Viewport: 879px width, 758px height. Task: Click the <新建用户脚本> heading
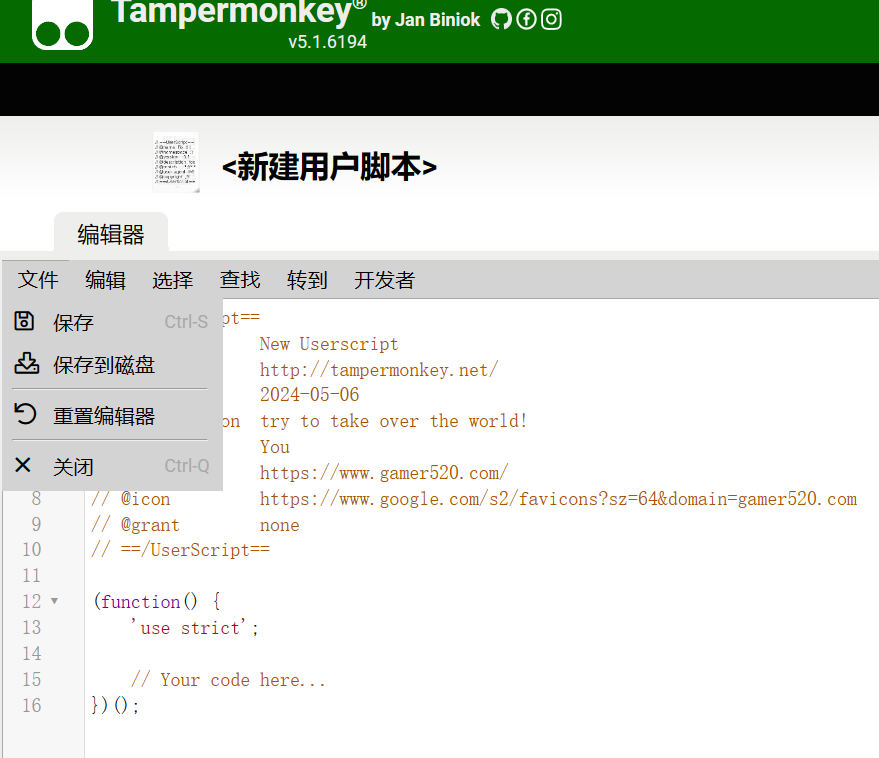[329, 167]
